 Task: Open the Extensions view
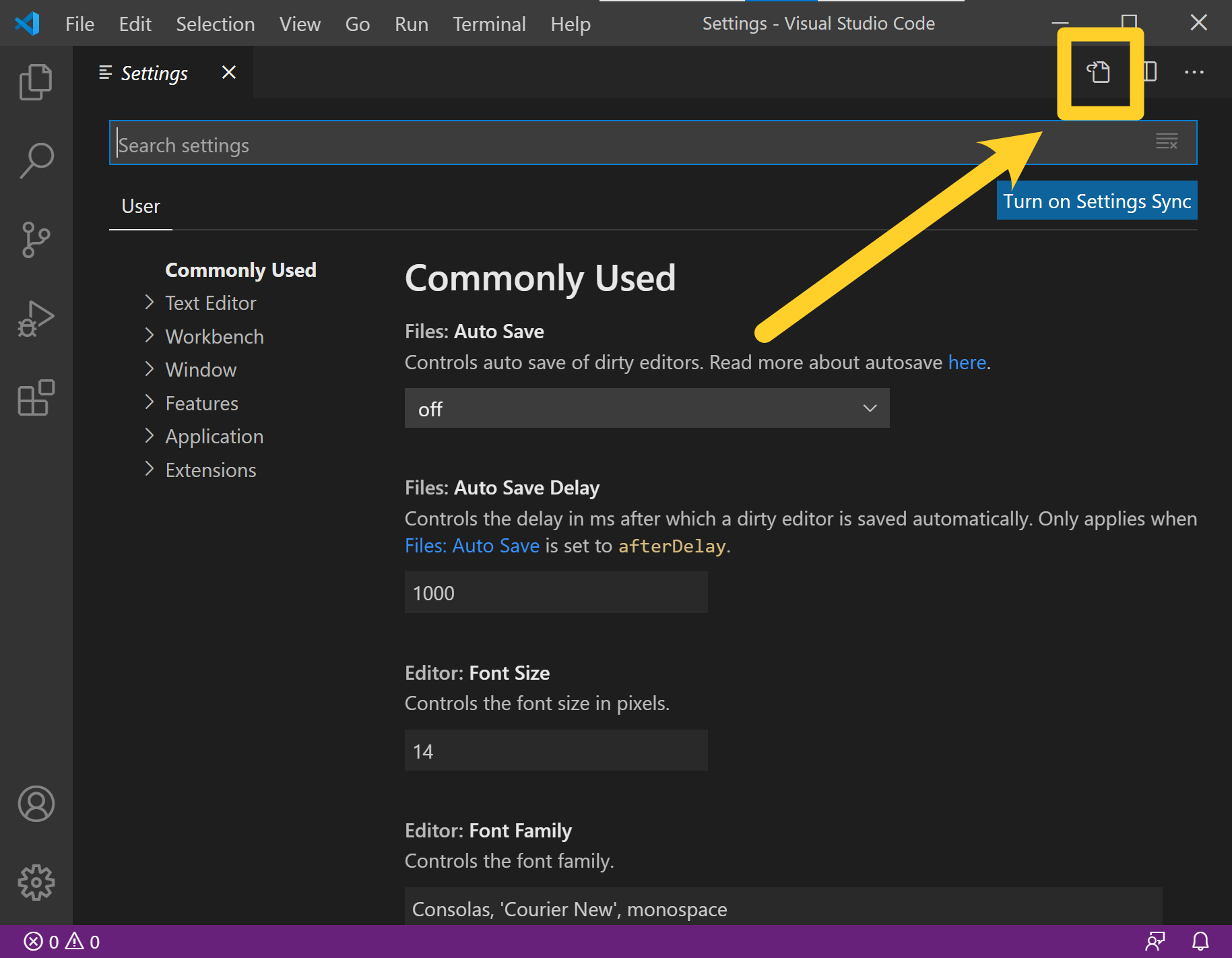click(x=36, y=397)
